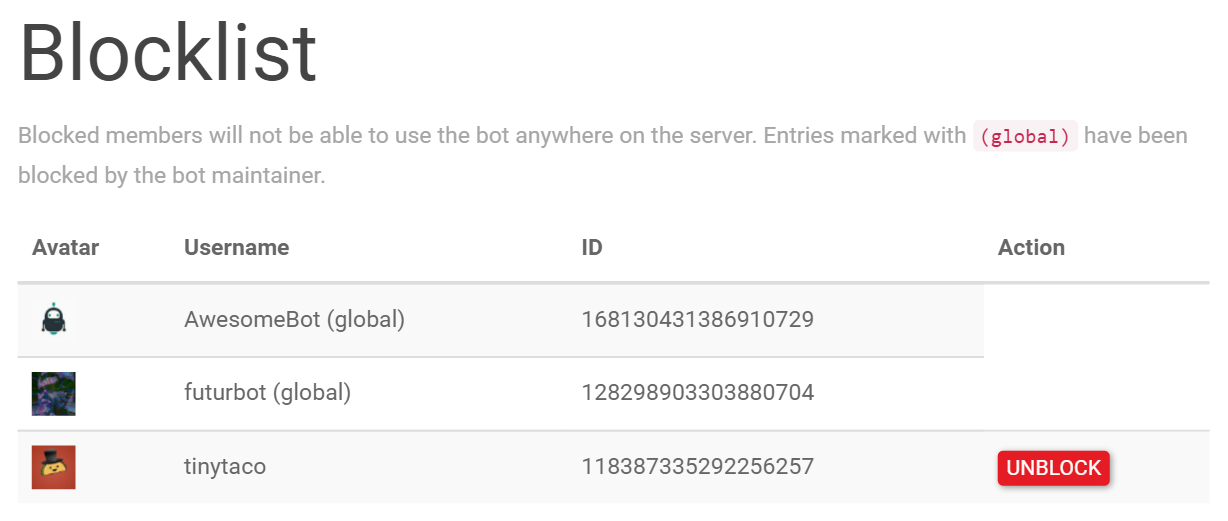
Task: Click the (global) code tag in description
Action: tap(1025, 136)
